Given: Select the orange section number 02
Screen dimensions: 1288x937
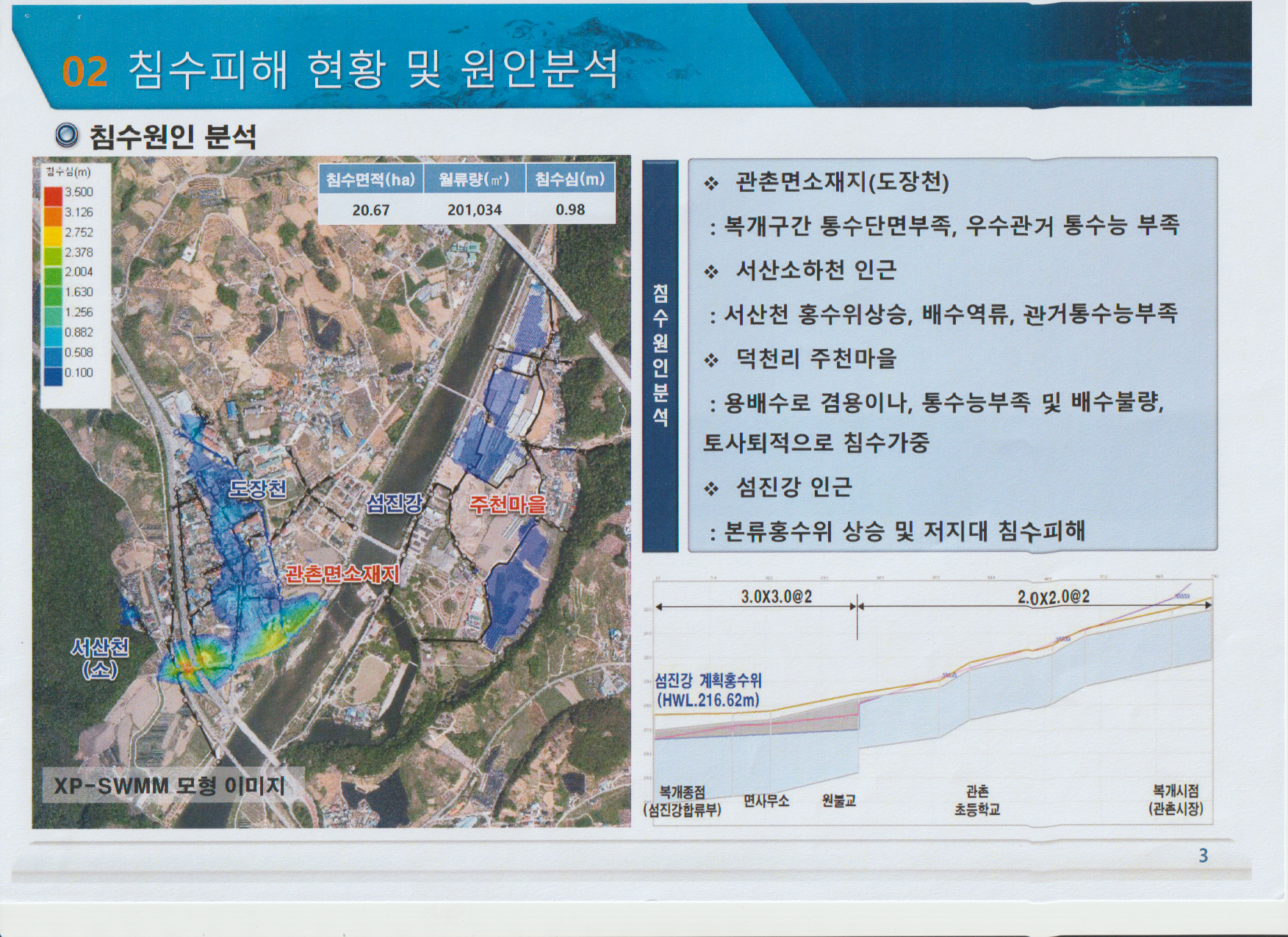Looking at the screenshot, I should [85, 72].
